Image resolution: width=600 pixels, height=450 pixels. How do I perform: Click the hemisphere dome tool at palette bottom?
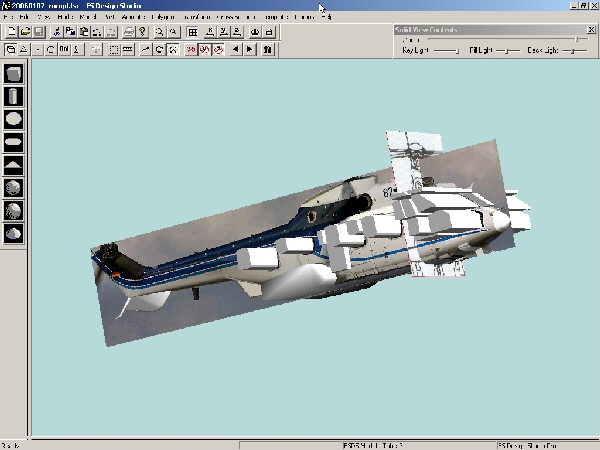tap(14, 233)
